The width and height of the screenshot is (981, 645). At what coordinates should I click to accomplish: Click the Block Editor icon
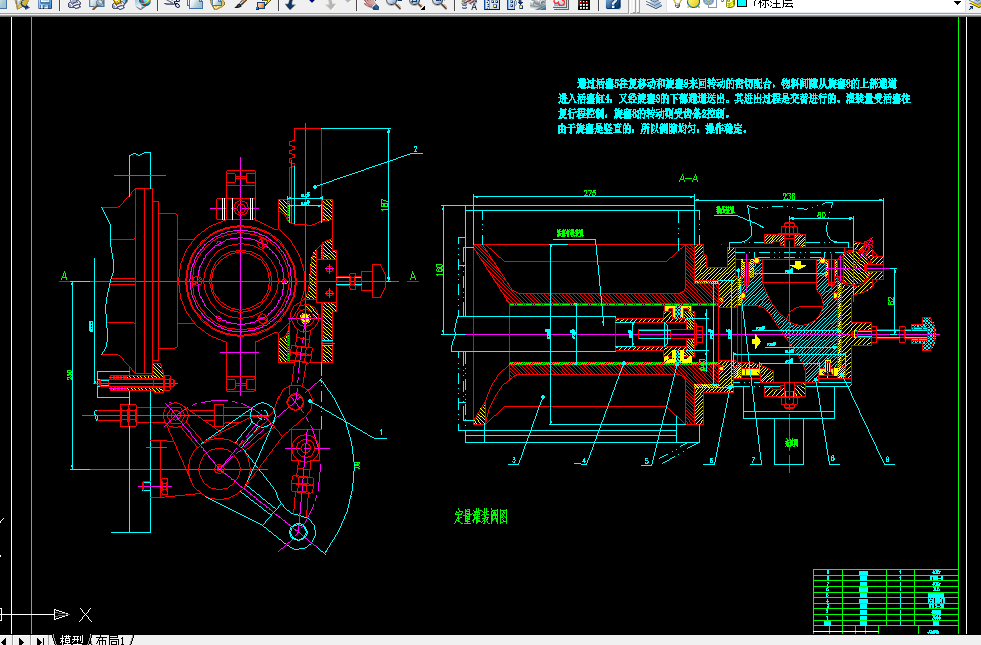[x=263, y=4]
